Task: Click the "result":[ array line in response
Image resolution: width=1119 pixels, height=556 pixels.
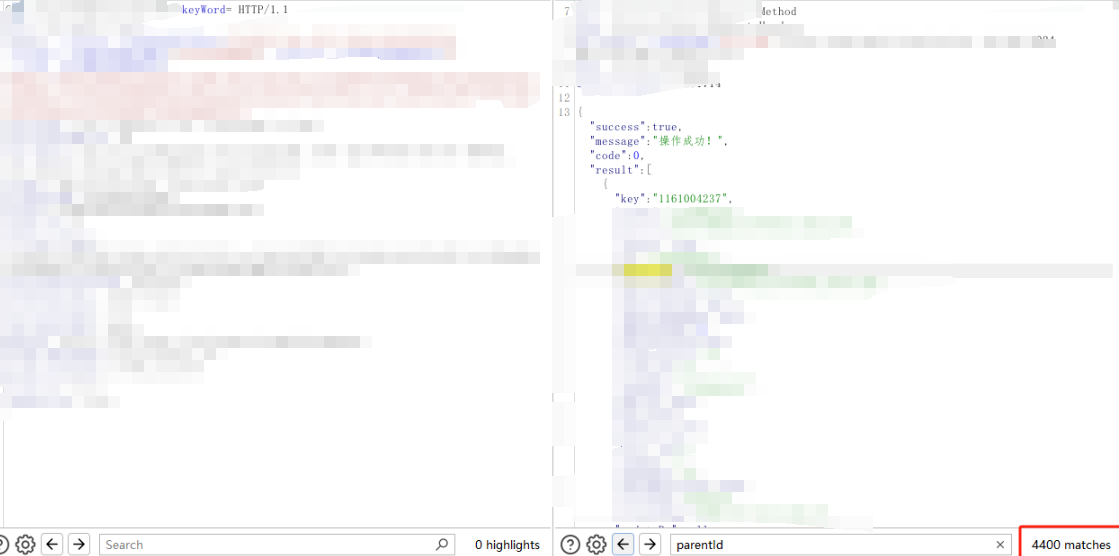Action: [621, 170]
